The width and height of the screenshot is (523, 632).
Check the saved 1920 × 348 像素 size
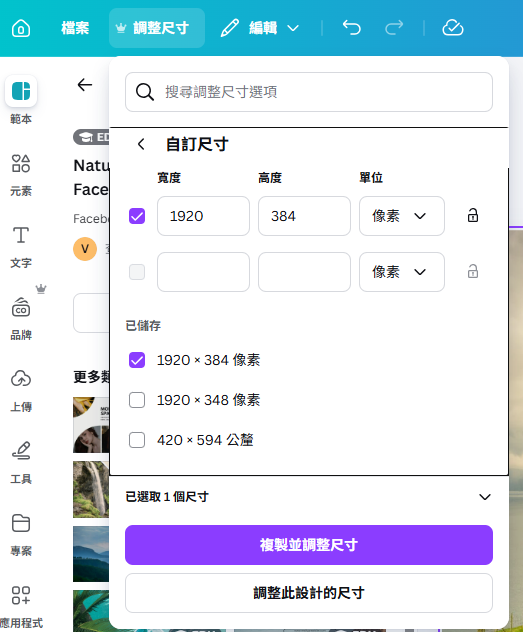point(137,400)
